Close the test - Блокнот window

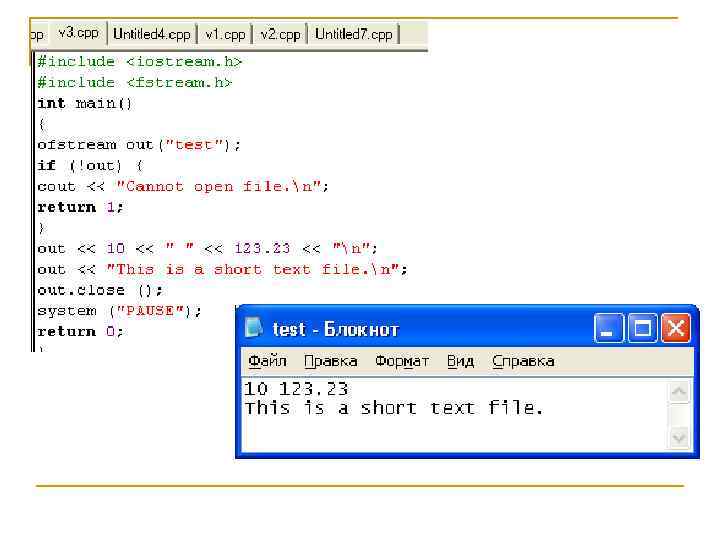pos(675,328)
